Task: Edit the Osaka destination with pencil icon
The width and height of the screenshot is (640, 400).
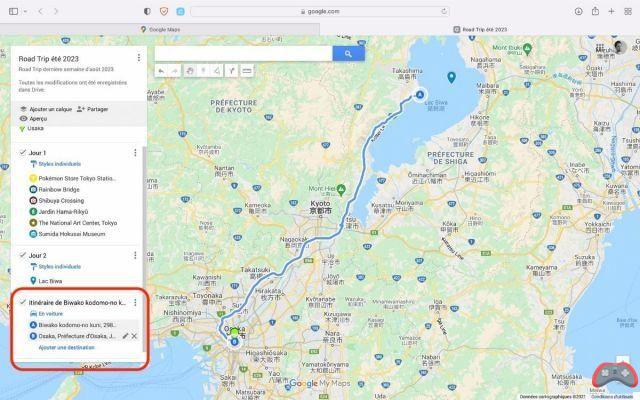Action: point(125,336)
